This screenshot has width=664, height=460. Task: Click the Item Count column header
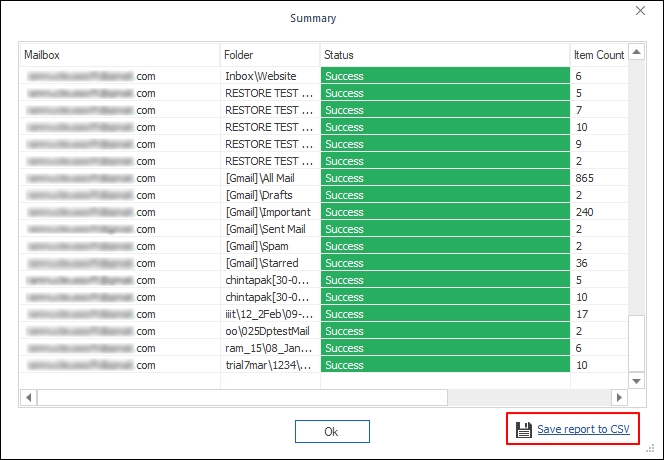598,55
